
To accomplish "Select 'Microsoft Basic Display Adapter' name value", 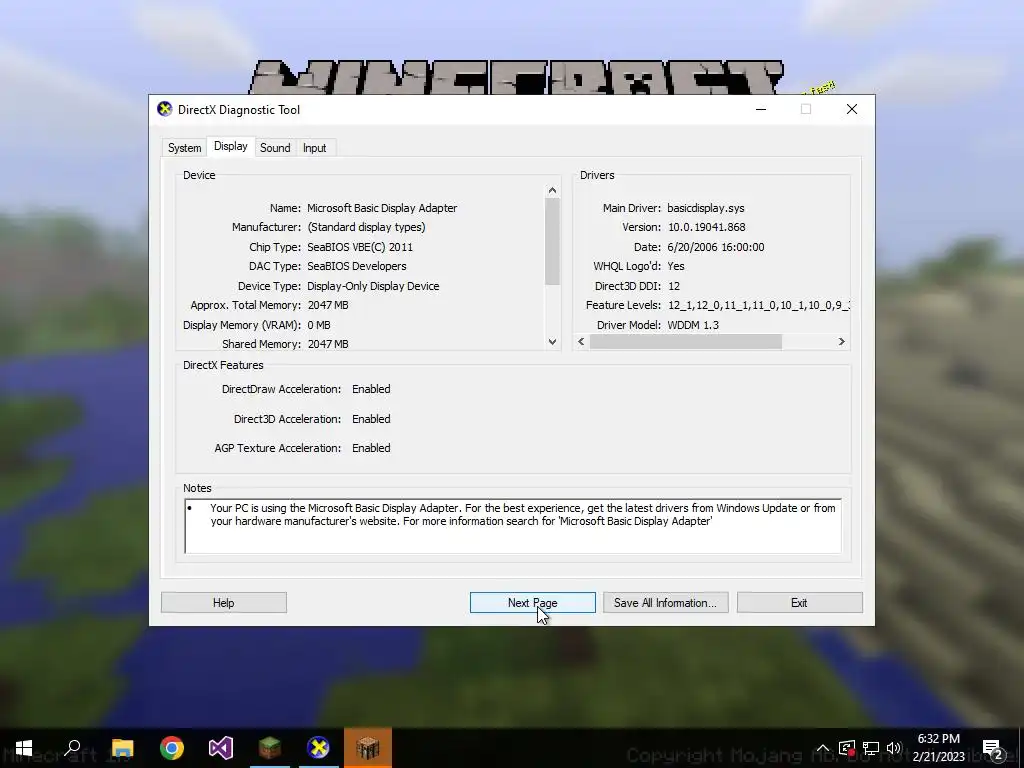I will 382,208.
